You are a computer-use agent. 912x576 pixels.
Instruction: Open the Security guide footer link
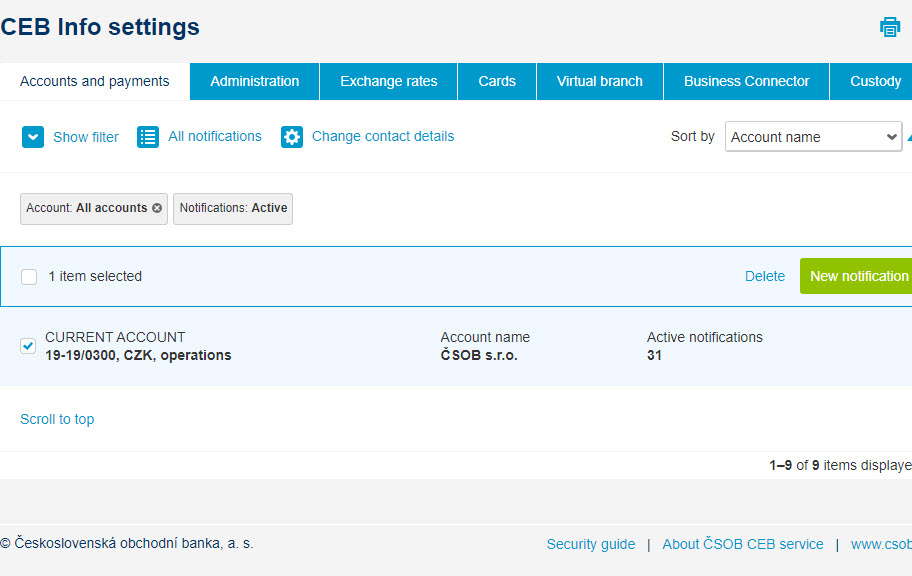point(591,544)
